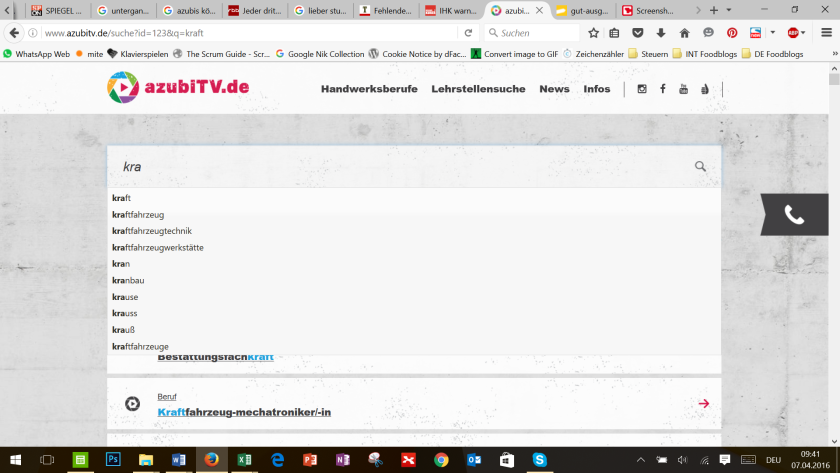Screen dimensions: 840x473
Task: Open a new tab with plus button
Action: 714,10
